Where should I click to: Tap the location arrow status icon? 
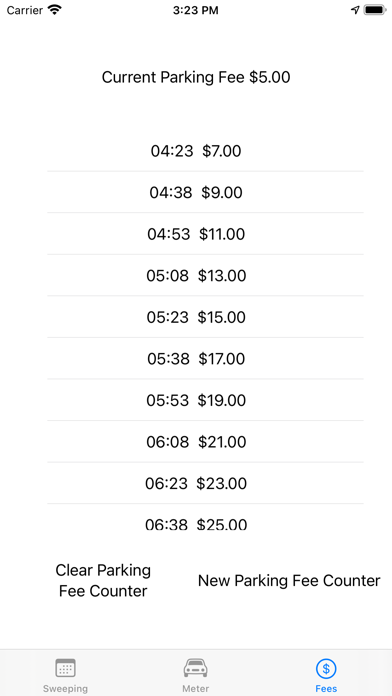[355, 10]
